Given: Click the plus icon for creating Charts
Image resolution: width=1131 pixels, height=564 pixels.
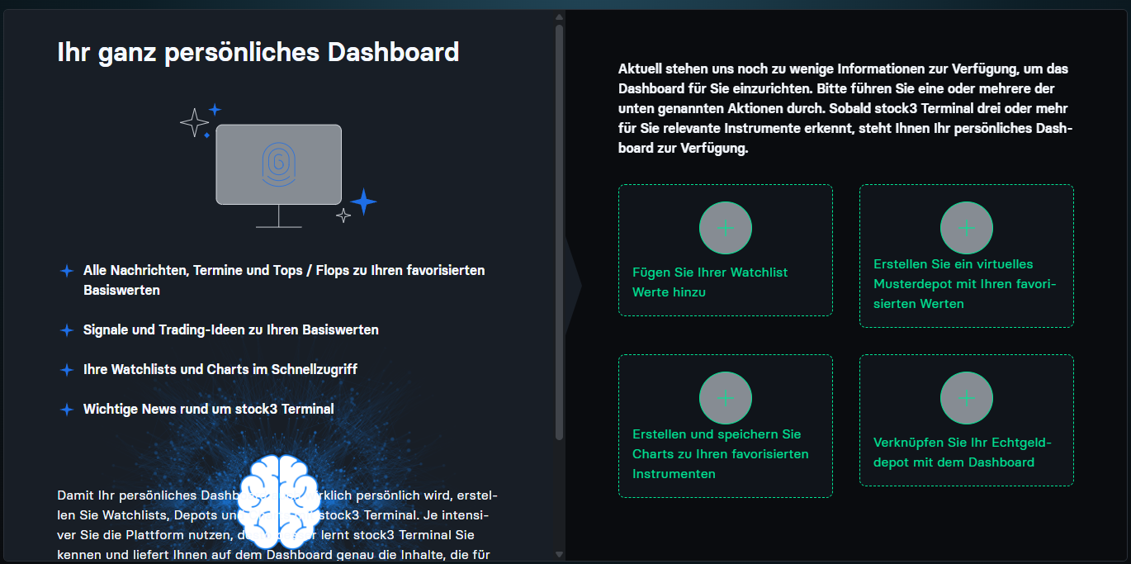Looking at the screenshot, I should (726, 398).
